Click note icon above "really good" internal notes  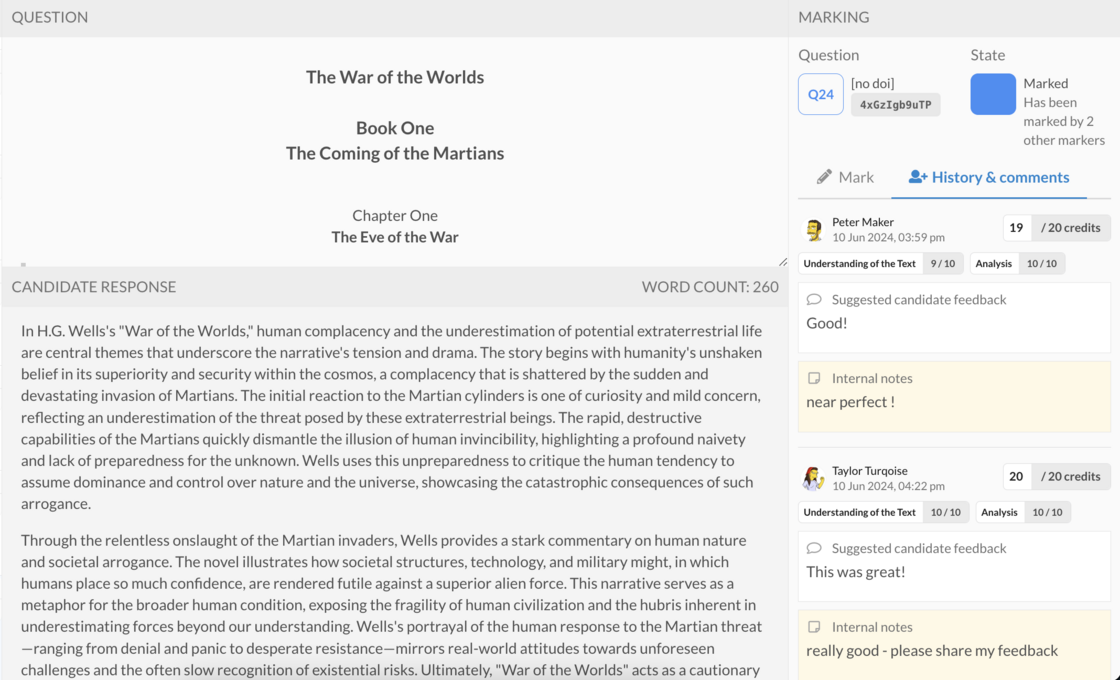814,626
